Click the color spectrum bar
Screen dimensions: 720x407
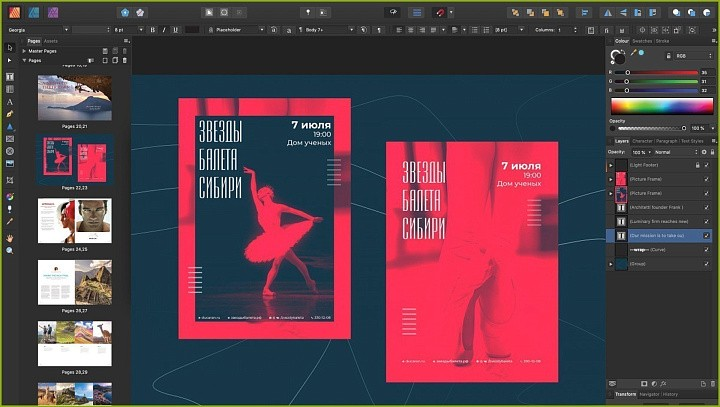point(661,105)
